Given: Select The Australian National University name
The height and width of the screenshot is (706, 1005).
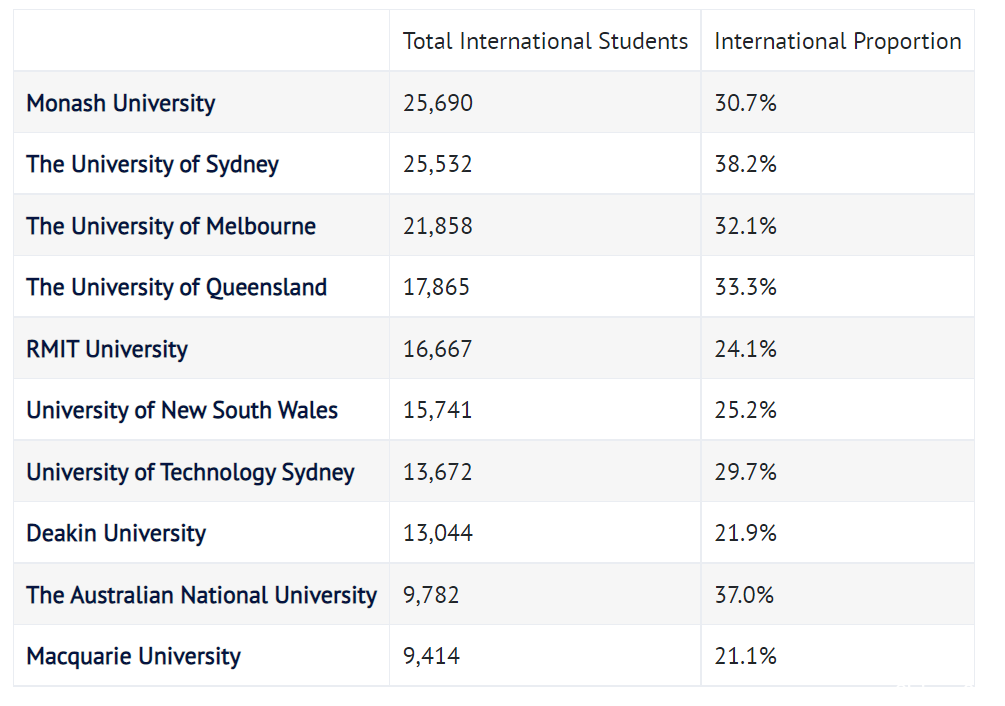Looking at the screenshot, I should [x=201, y=595].
